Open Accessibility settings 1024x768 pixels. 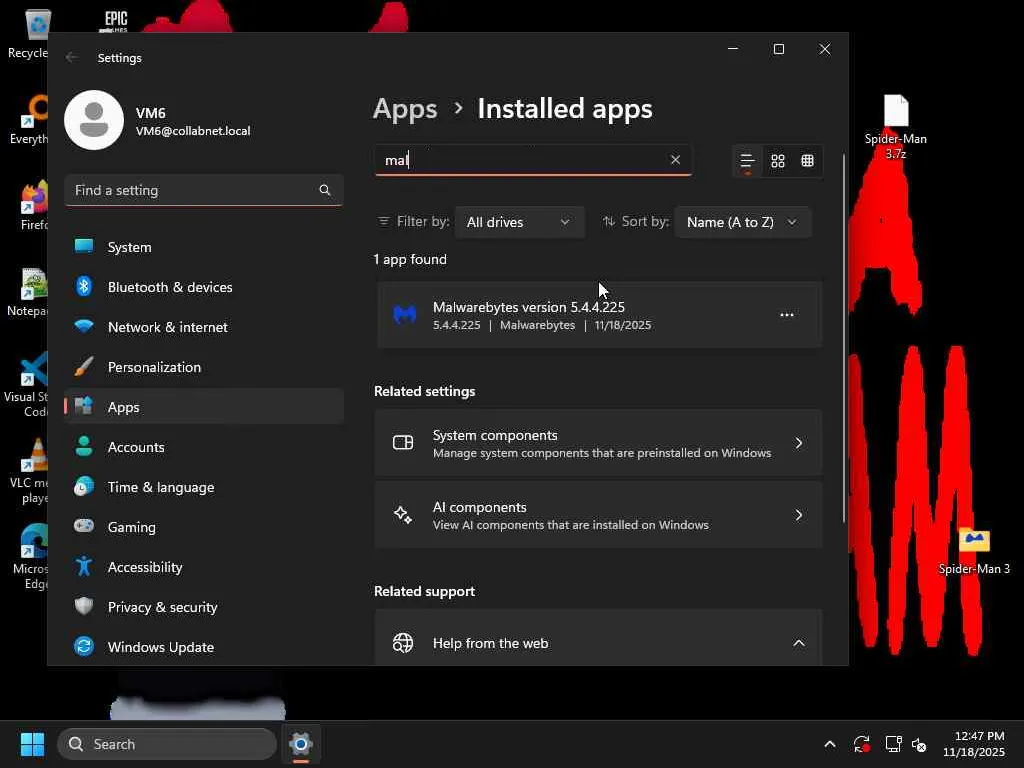point(204,567)
